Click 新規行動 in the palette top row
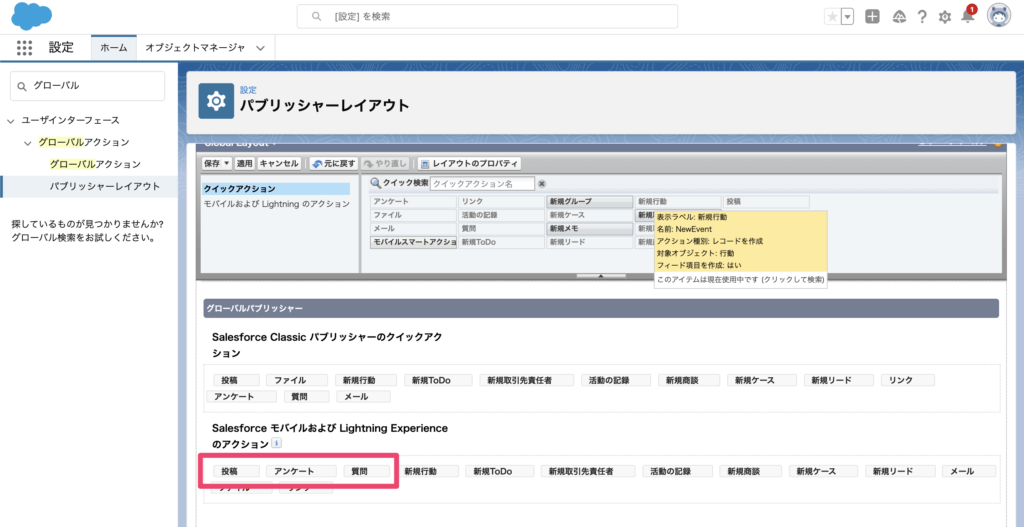Image resolution: width=1024 pixels, height=527 pixels. 677,201
